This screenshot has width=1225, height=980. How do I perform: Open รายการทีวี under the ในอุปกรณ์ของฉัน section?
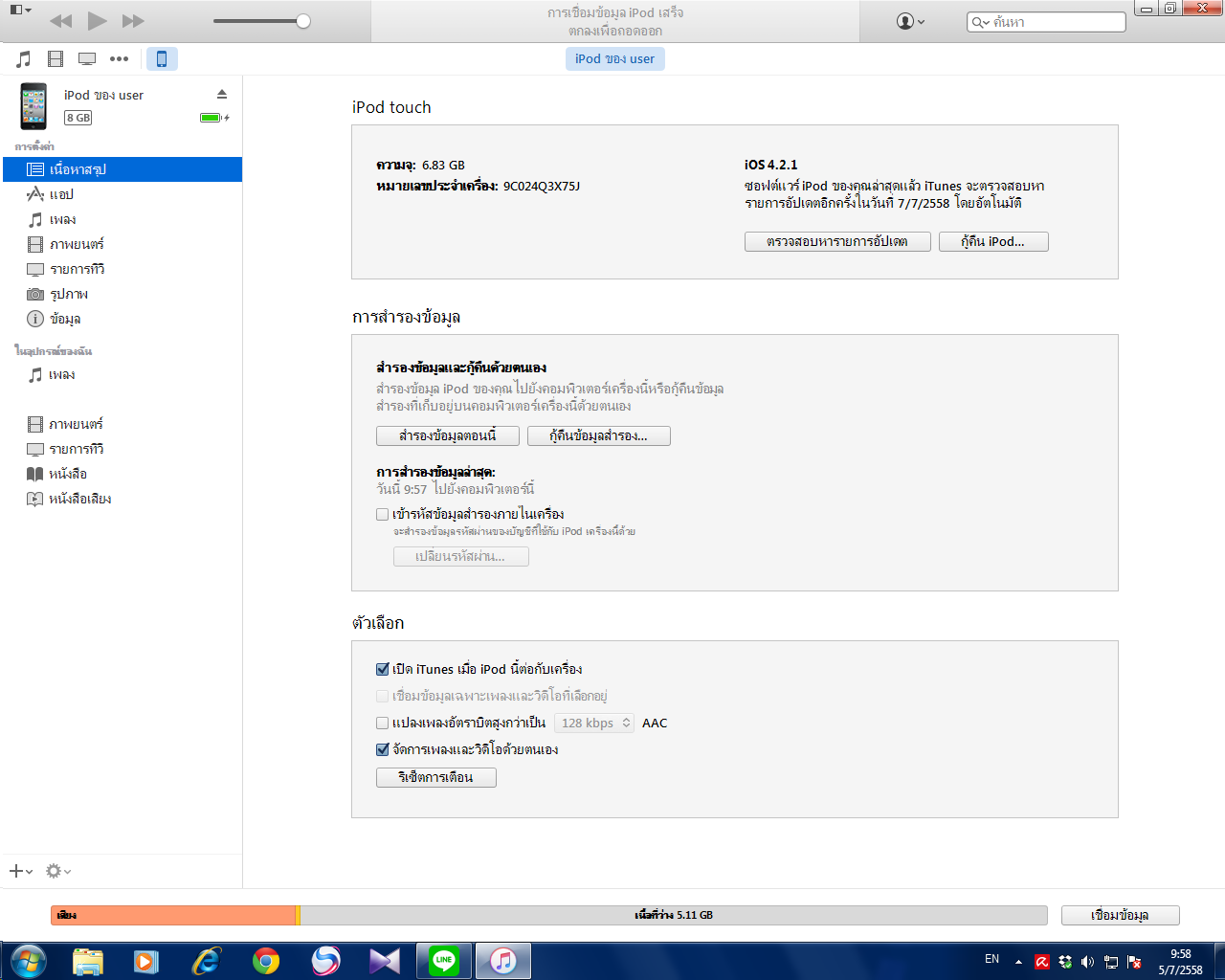point(122,449)
